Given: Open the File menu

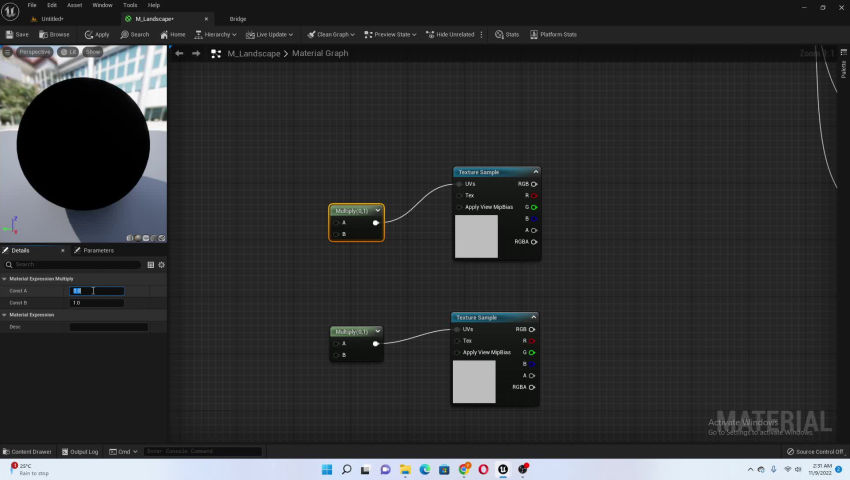Looking at the screenshot, I should pos(32,5).
